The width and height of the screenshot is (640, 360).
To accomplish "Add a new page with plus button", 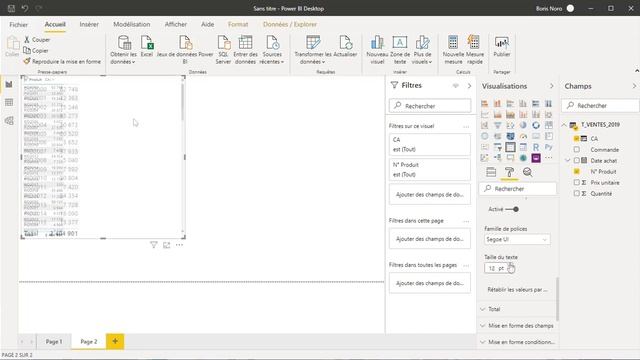I will click(x=115, y=341).
